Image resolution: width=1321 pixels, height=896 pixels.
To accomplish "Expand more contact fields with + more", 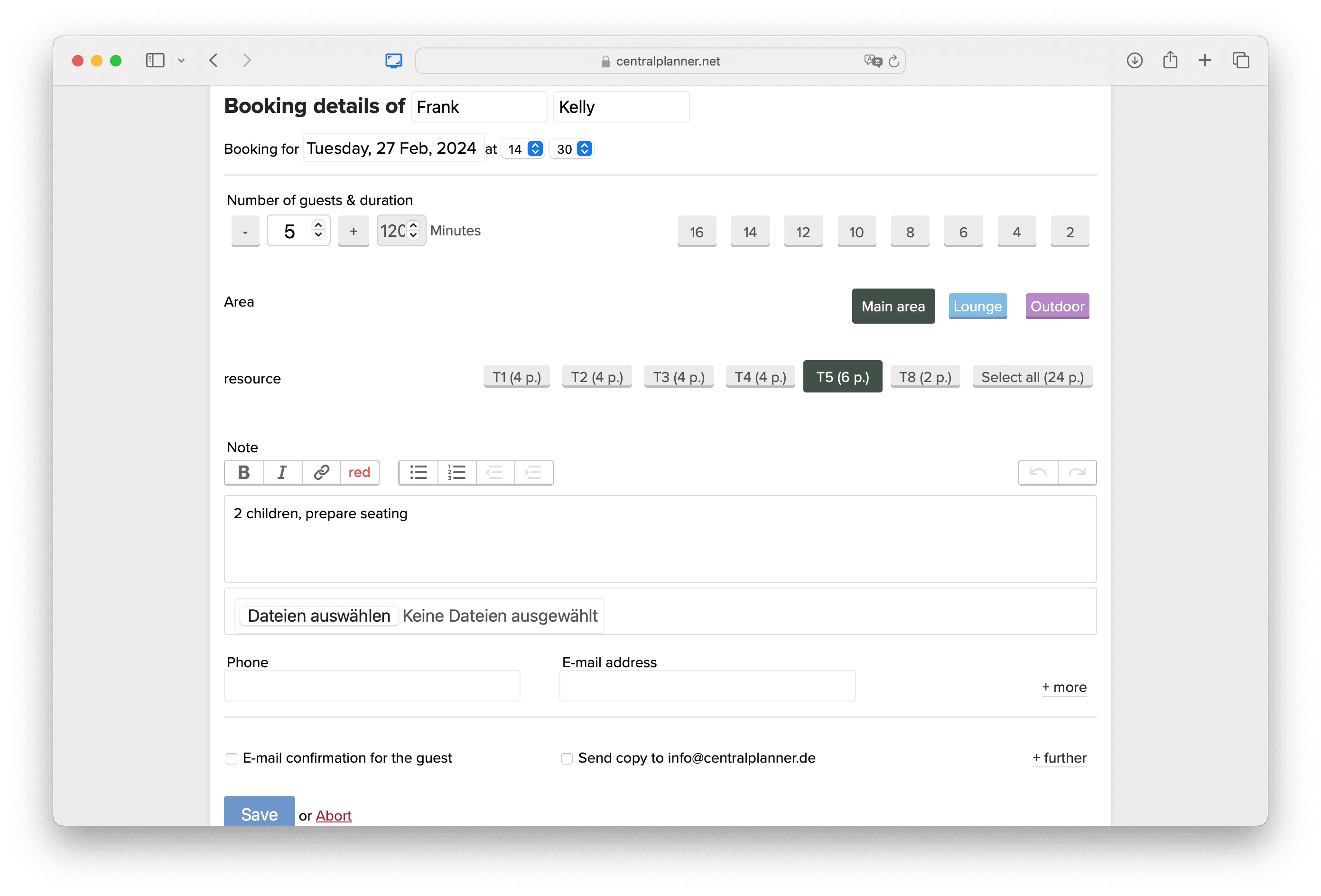I will pos(1064,687).
